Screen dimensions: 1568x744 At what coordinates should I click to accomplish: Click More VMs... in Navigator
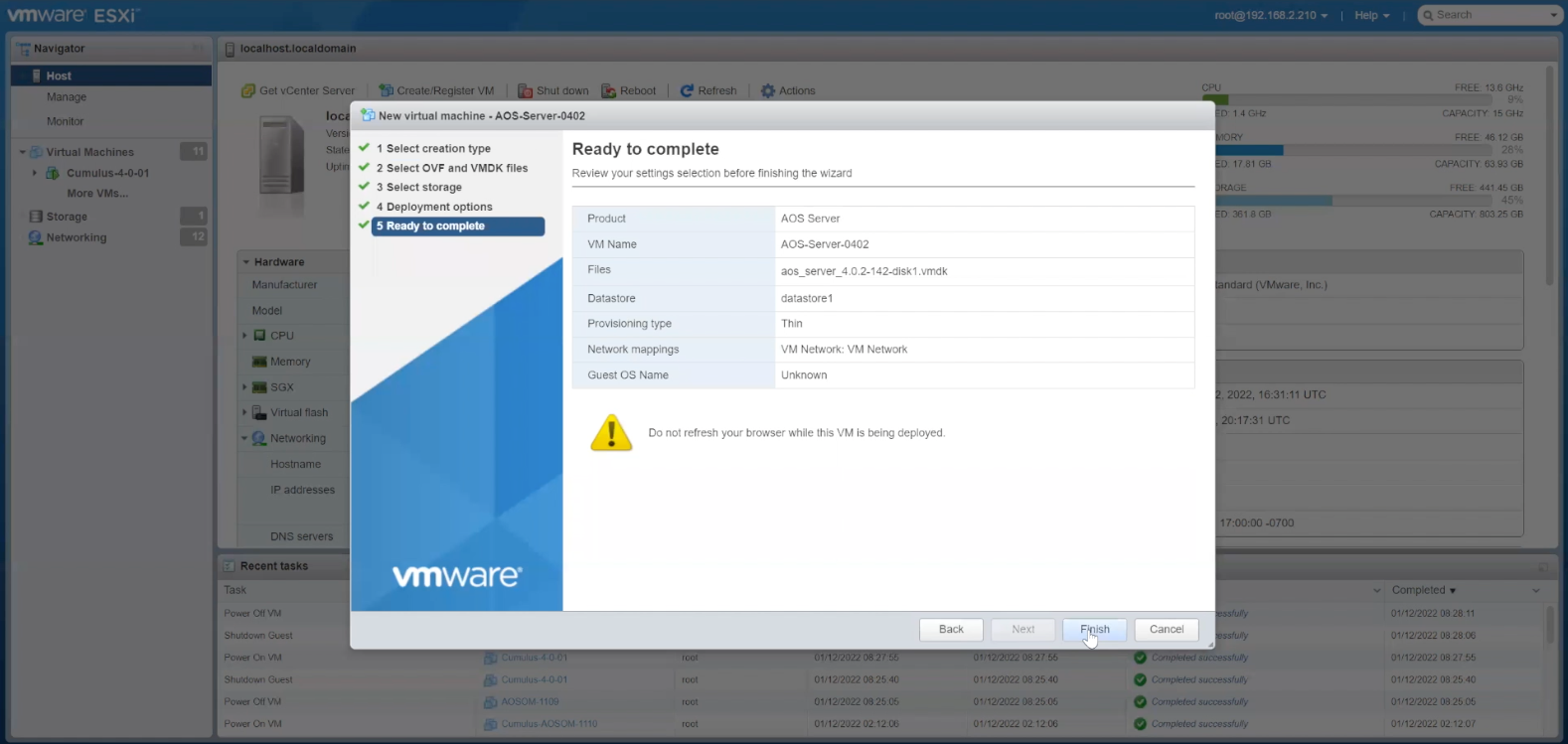click(97, 194)
